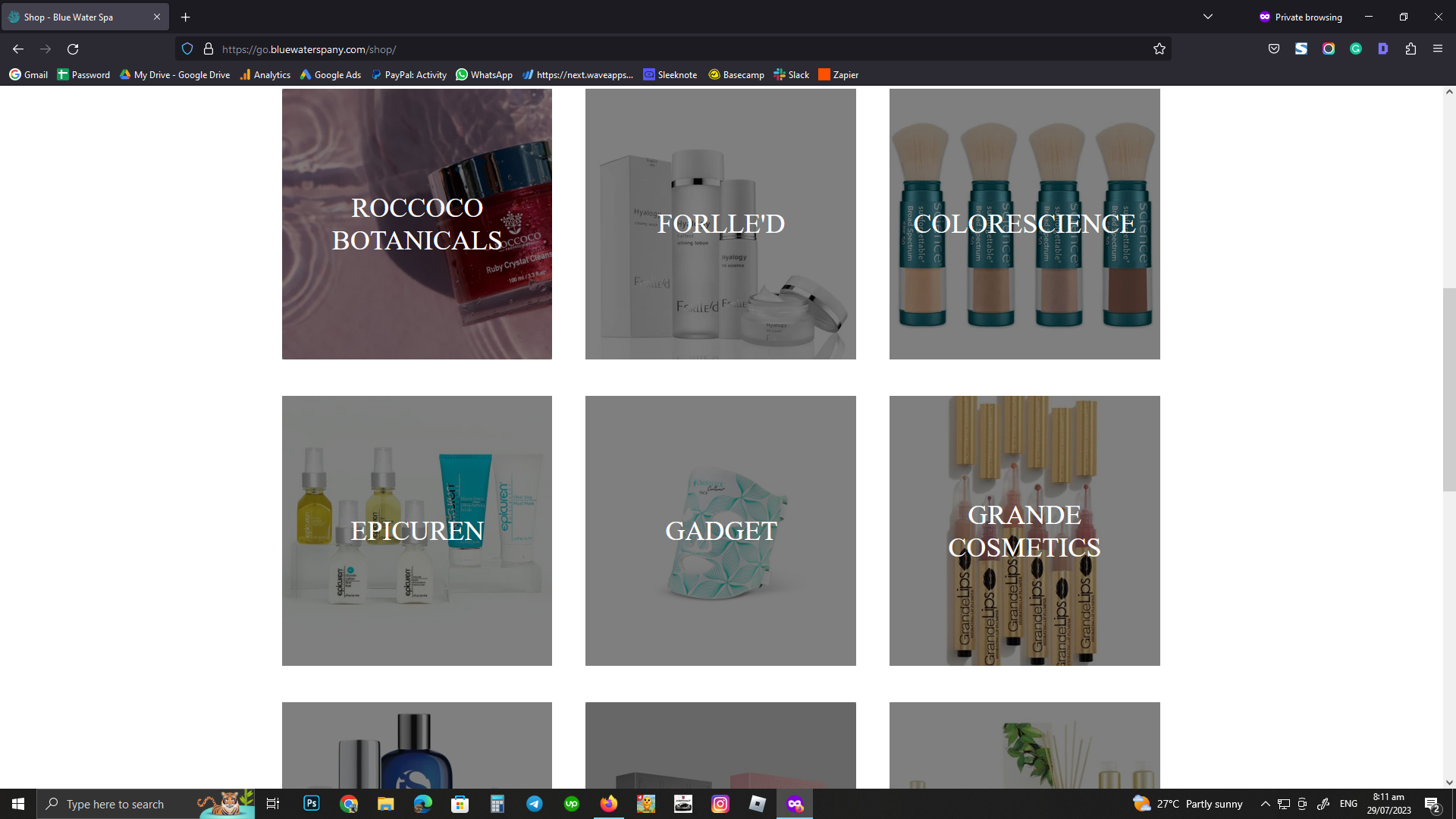Open the Colorescience brand tile

[x=1025, y=224]
